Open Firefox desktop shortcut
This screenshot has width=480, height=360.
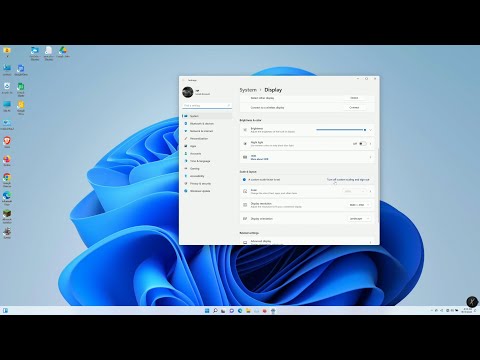tap(7, 160)
